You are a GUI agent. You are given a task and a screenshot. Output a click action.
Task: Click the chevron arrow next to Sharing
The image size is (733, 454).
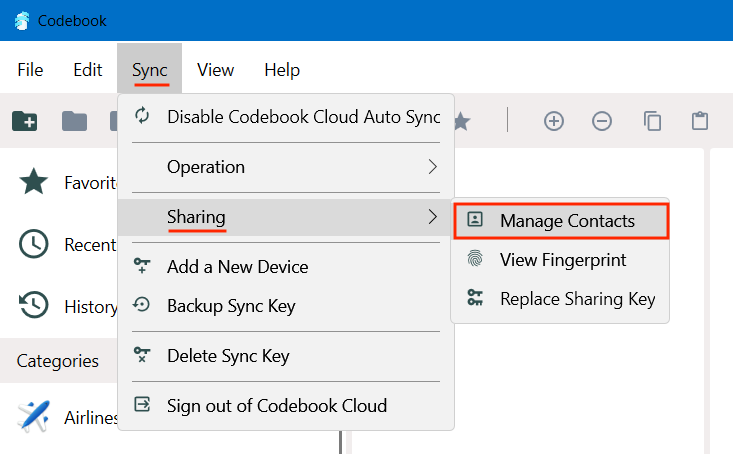pyautogui.click(x=433, y=217)
